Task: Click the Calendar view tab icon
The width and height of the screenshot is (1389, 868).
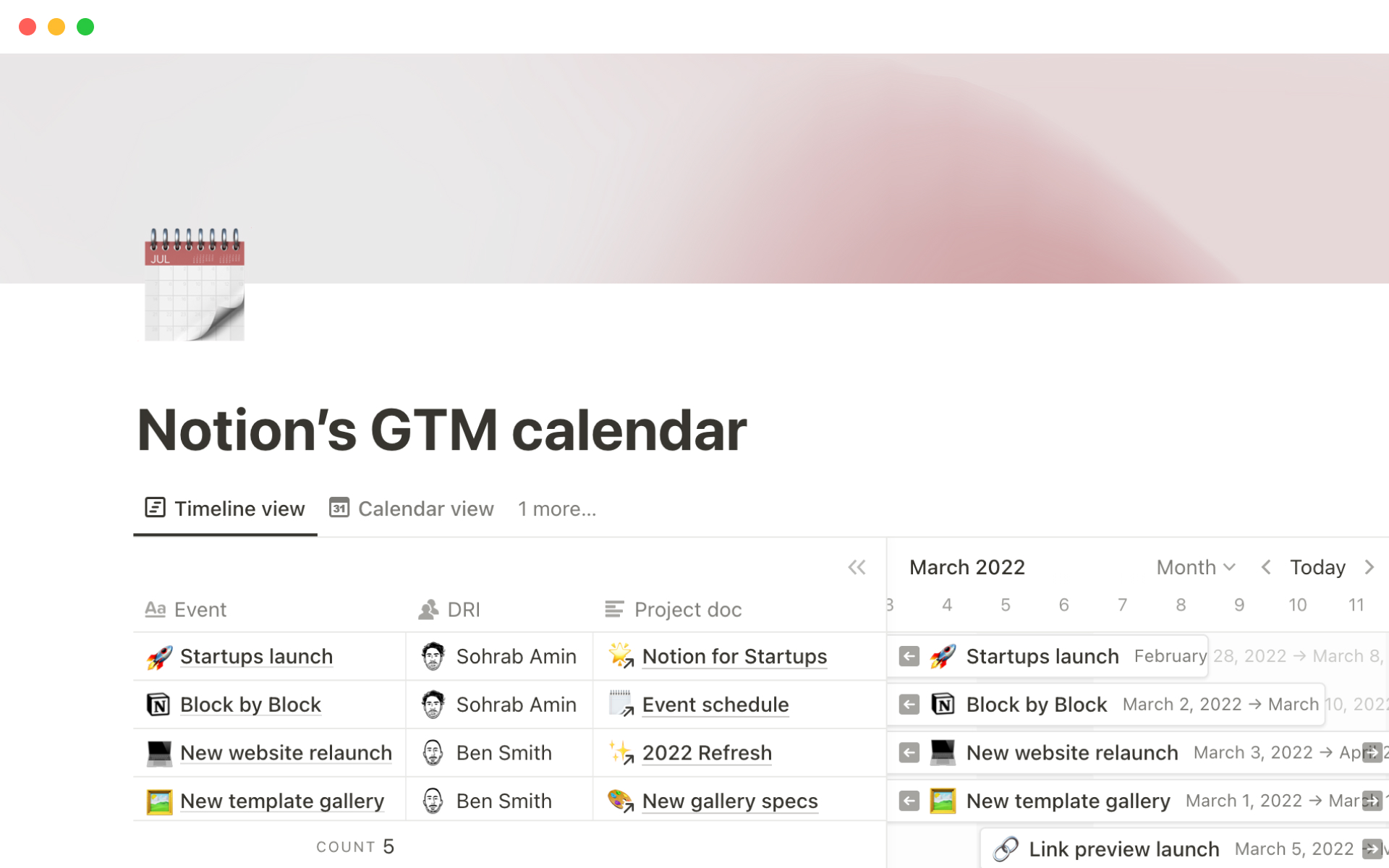Action: pyautogui.click(x=340, y=508)
